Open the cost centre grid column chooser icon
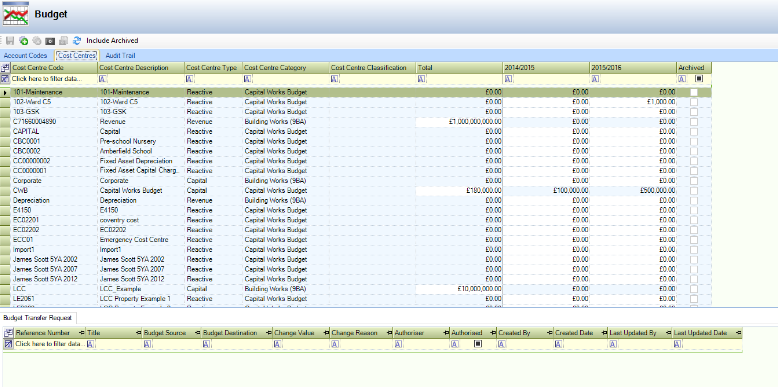This screenshot has height=387, width=778. (x=5, y=67)
